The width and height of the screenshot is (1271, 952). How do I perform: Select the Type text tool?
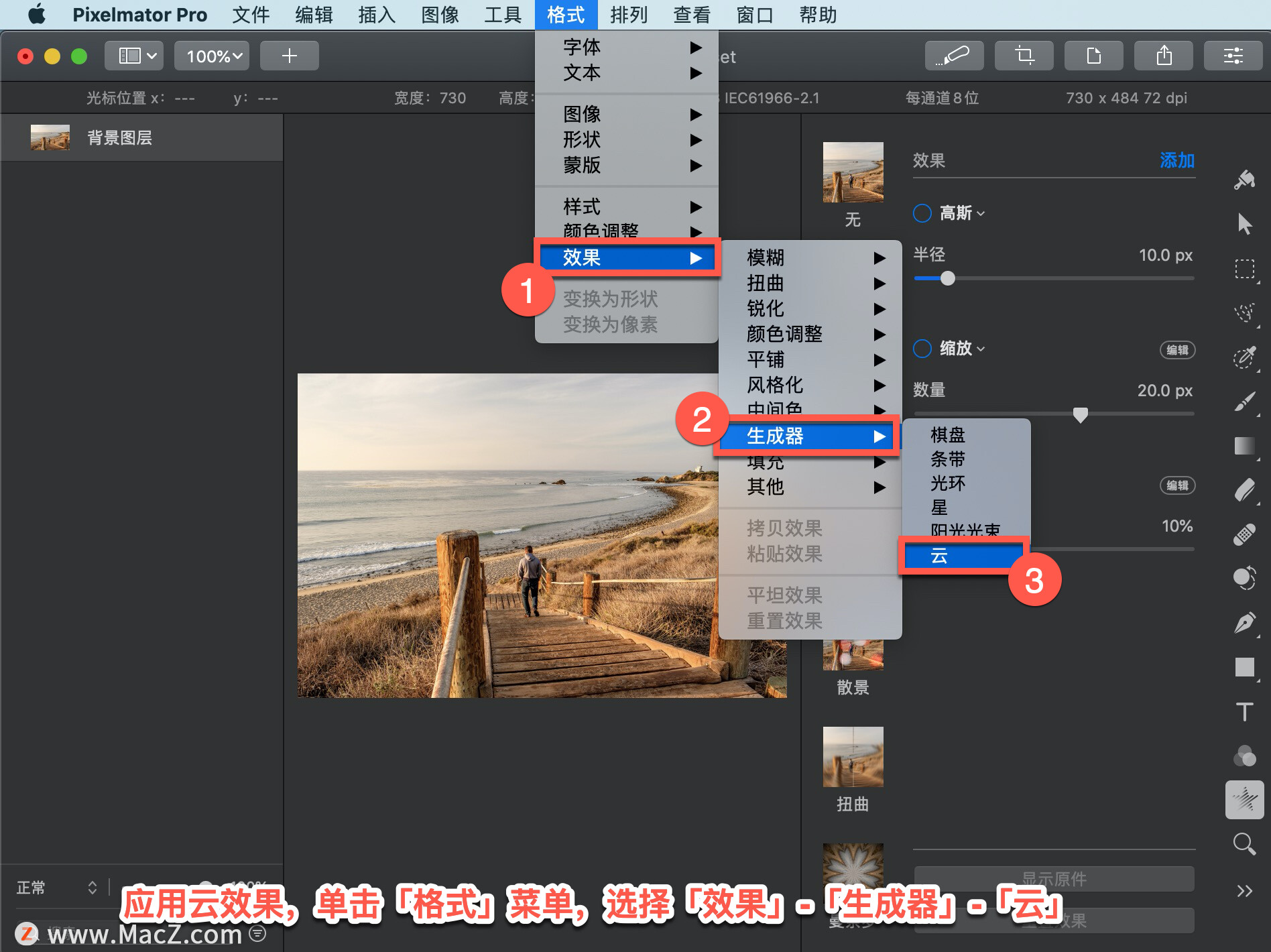point(1245,711)
